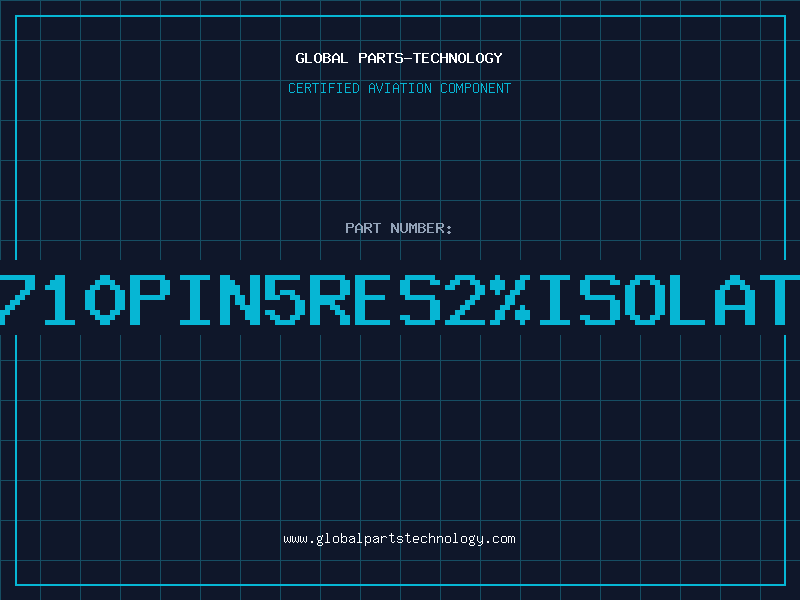Select the letter T ending the part number
The image size is (800, 600).
pos(788,299)
